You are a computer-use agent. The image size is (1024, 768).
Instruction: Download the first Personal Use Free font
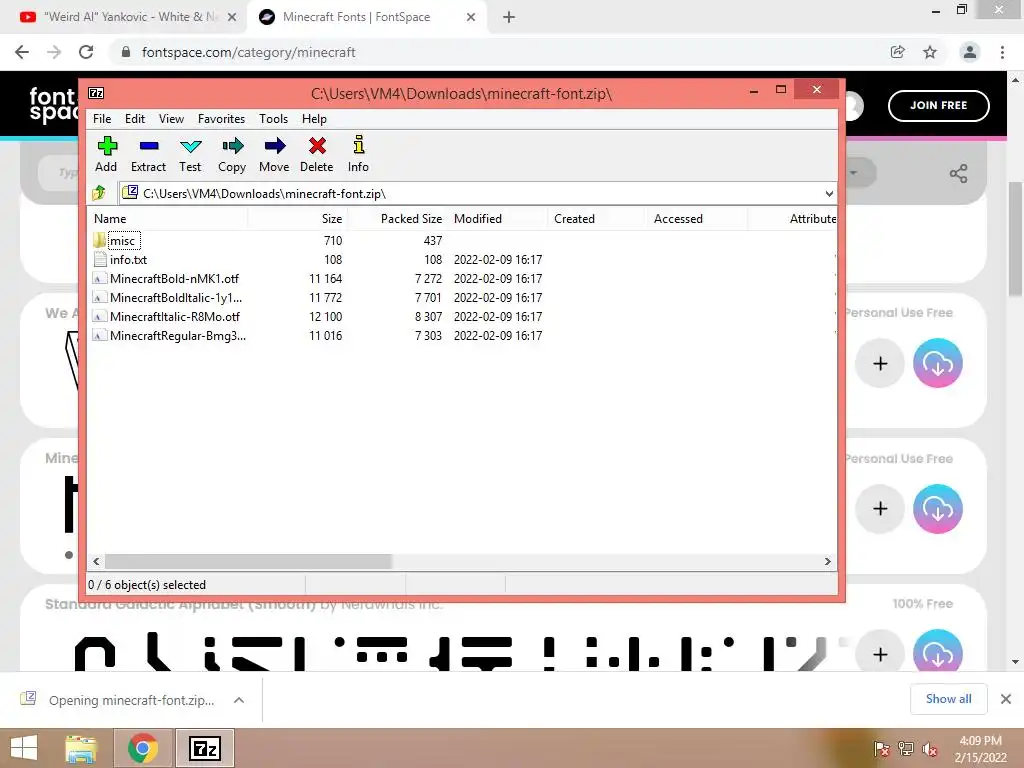(x=938, y=363)
